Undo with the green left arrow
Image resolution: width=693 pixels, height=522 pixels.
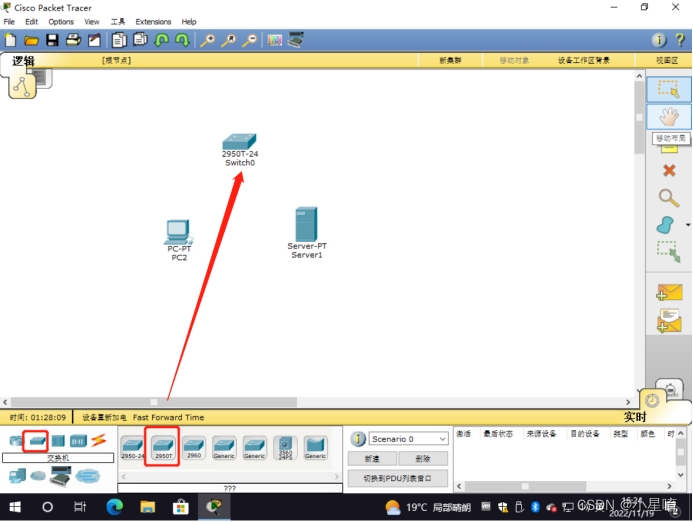(x=161, y=40)
